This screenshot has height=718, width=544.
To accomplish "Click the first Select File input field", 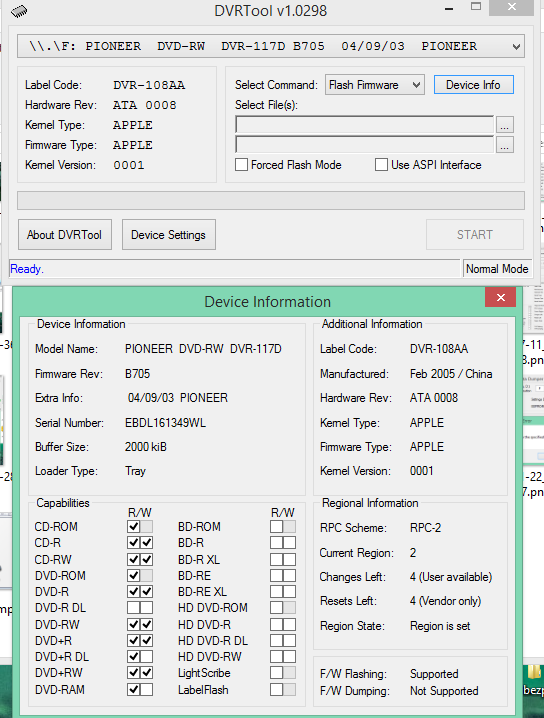I will click(364, 125).
